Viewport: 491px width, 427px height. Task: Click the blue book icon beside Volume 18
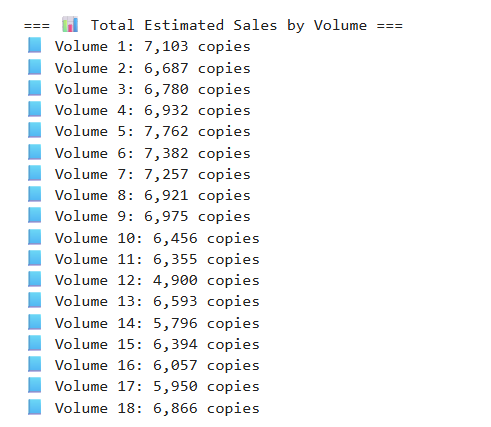(35, 407)
